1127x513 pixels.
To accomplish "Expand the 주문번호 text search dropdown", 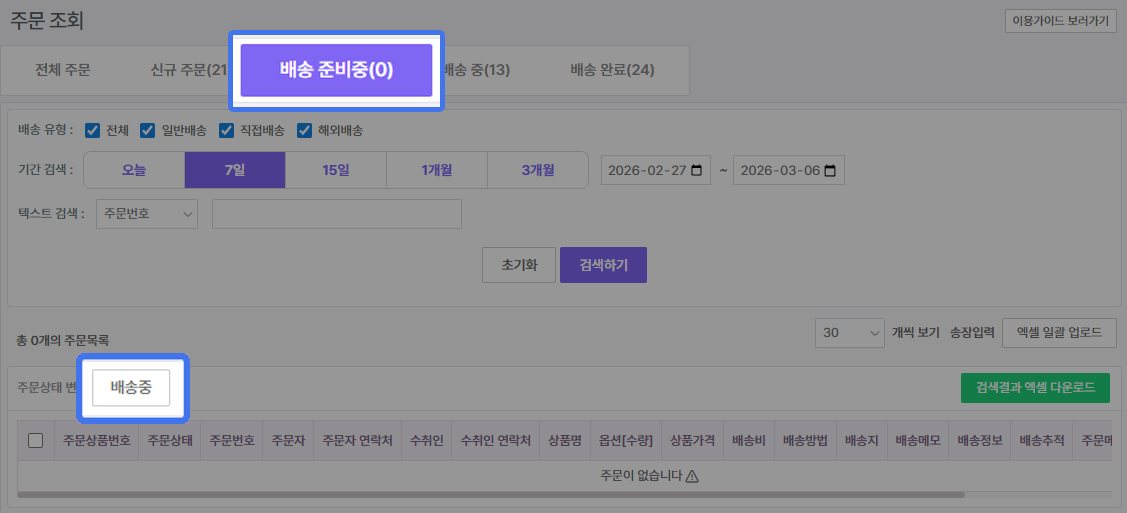I will coord(147,214).
